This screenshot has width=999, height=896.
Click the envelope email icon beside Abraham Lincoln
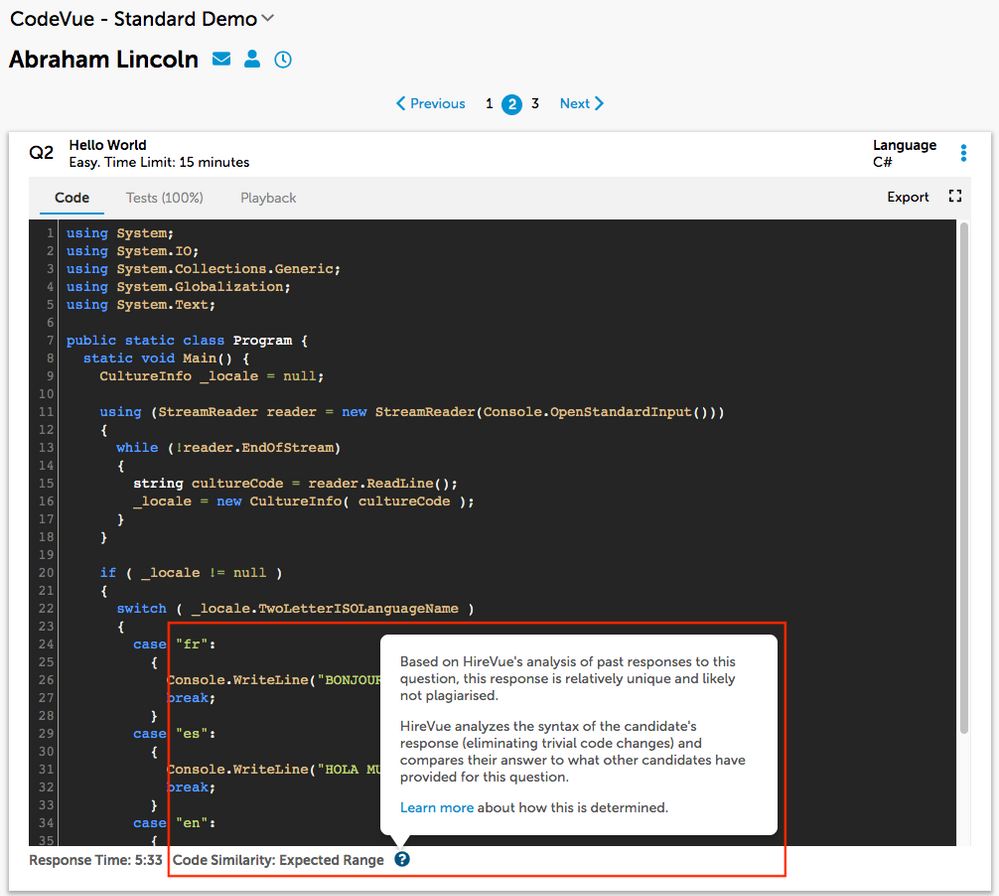[222, 60]
